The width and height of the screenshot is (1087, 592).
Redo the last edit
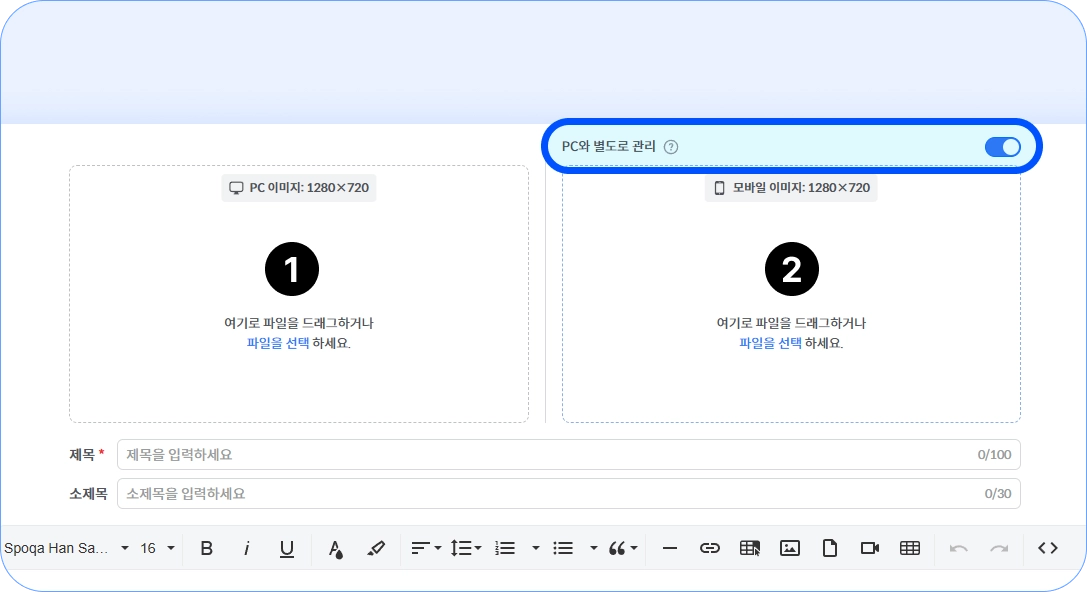pos(999,548)
